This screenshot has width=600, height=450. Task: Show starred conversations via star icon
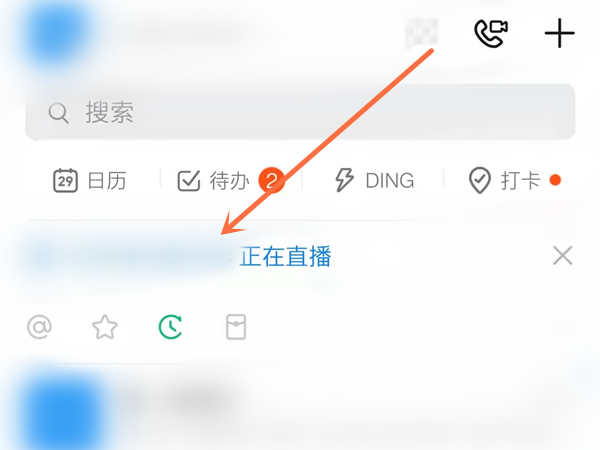tap(105, 327)
